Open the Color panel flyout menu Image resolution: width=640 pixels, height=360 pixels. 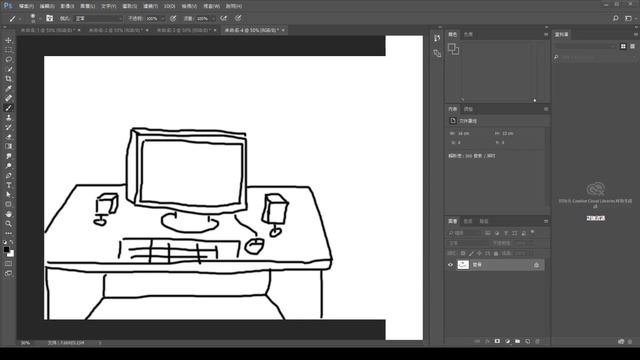tap(546, 34)
